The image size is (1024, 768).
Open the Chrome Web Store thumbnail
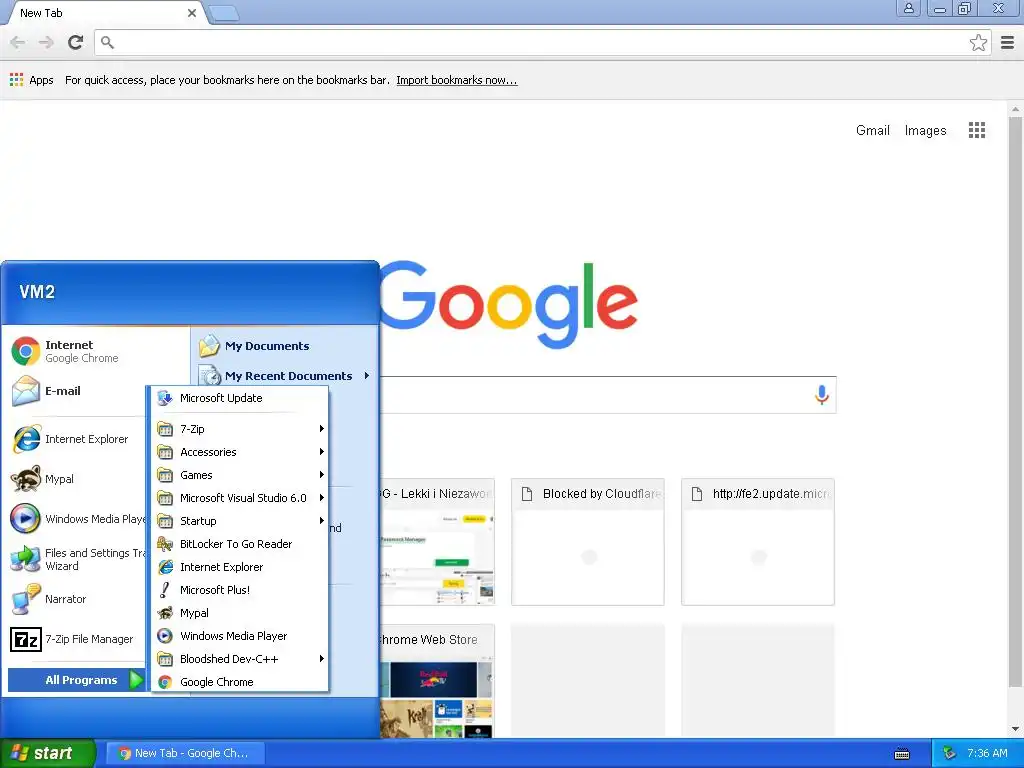click(x=436, y=681)
